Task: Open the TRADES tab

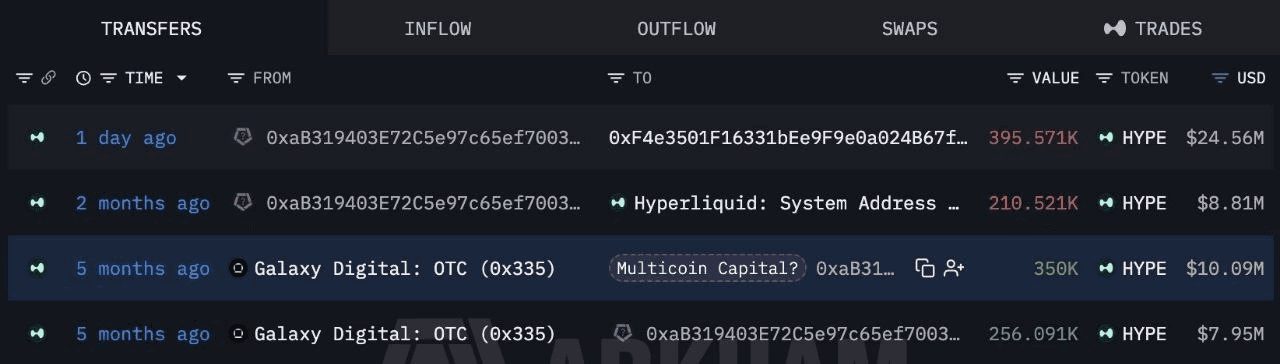Action: coord(1152,29)
